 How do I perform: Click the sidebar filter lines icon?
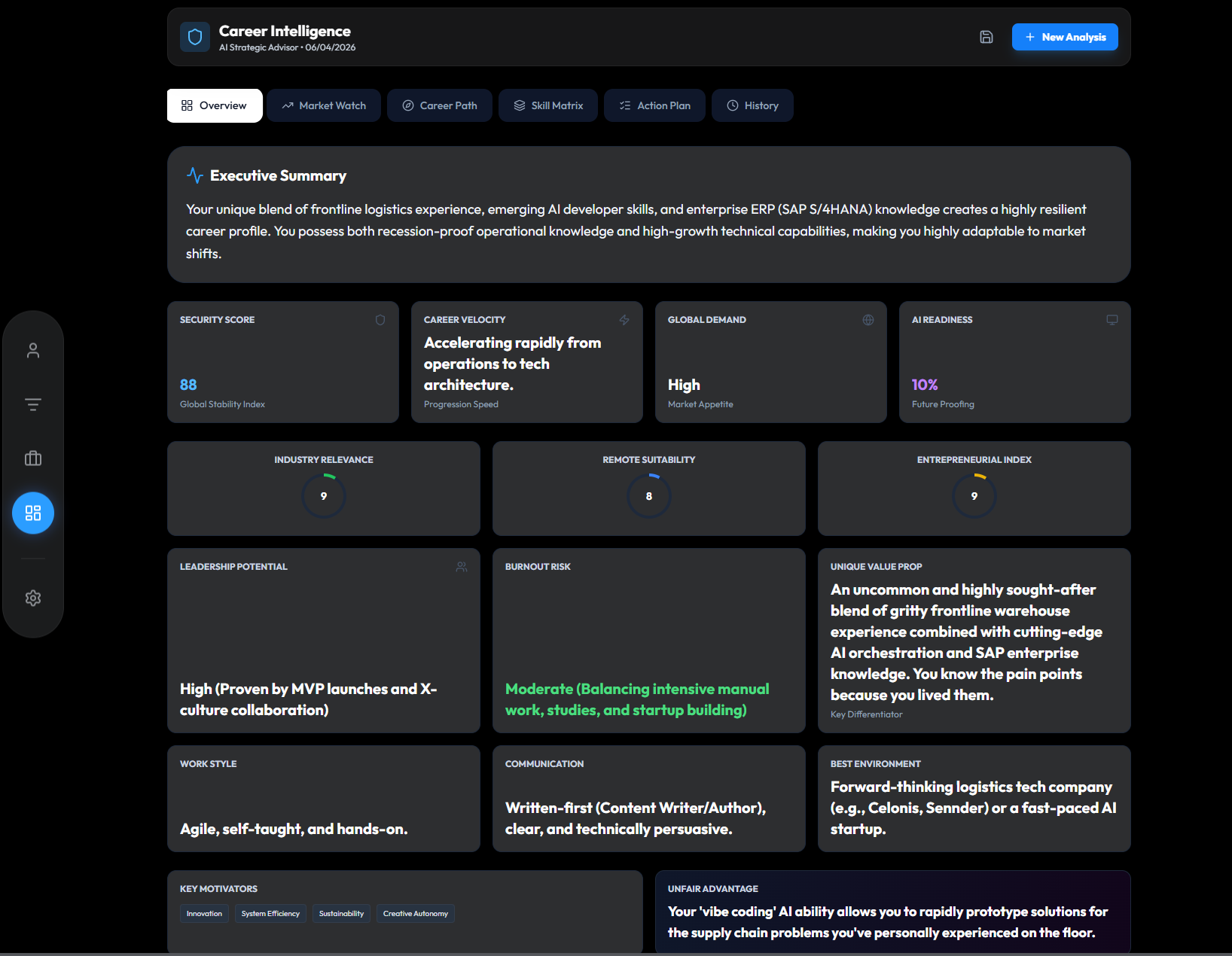[x=33, y=404]
